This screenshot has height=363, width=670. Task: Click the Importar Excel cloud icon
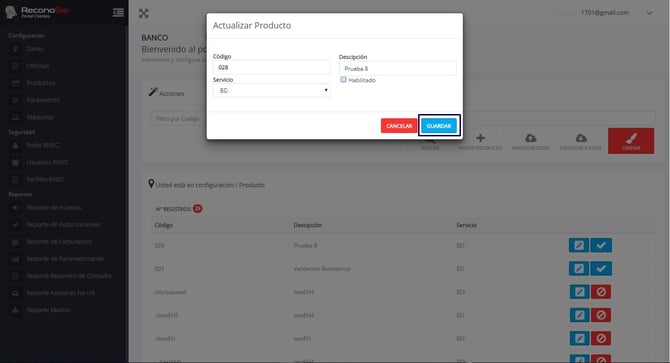click(530, 138)
